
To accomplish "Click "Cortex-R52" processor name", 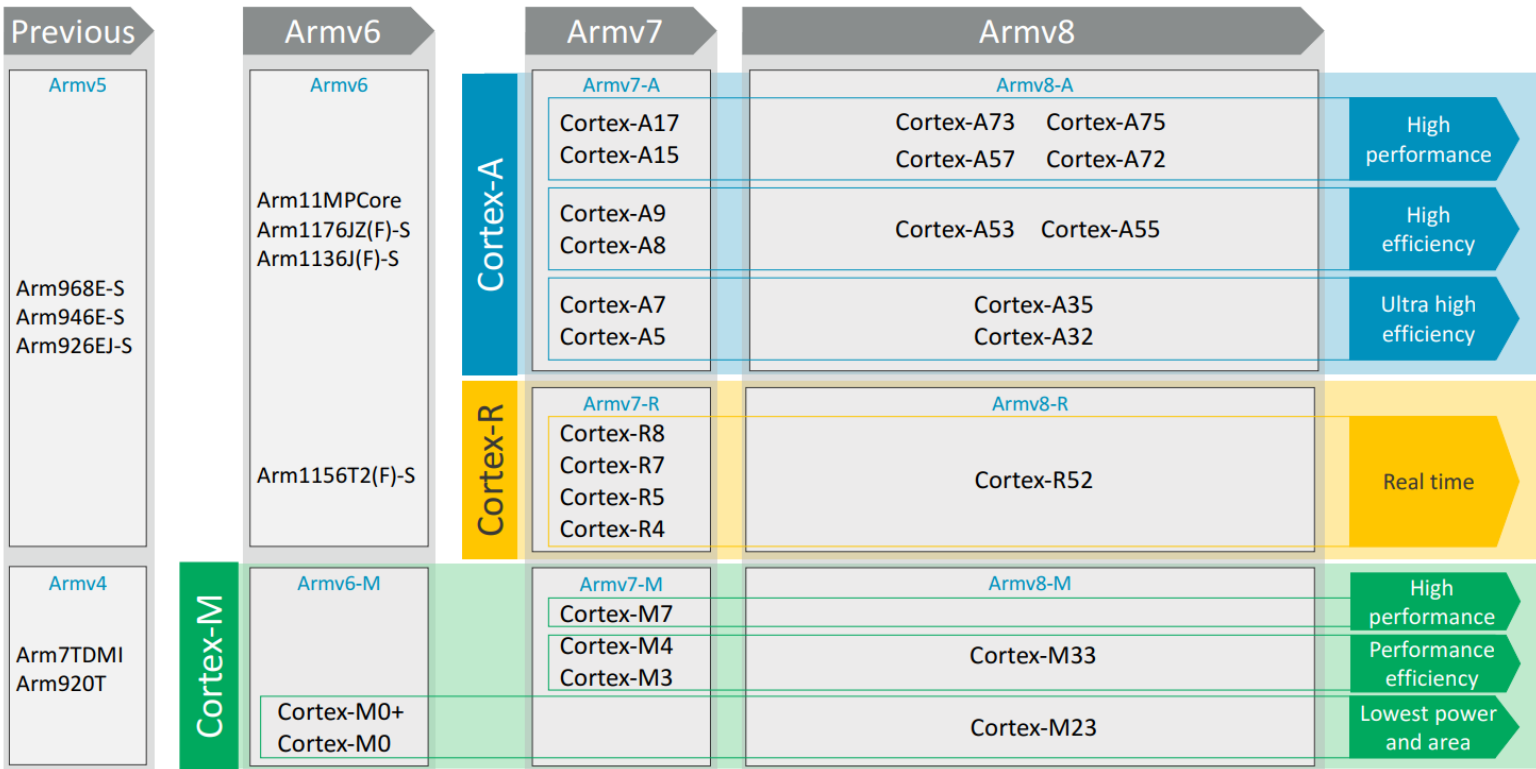I will (x=1034, y=480).
